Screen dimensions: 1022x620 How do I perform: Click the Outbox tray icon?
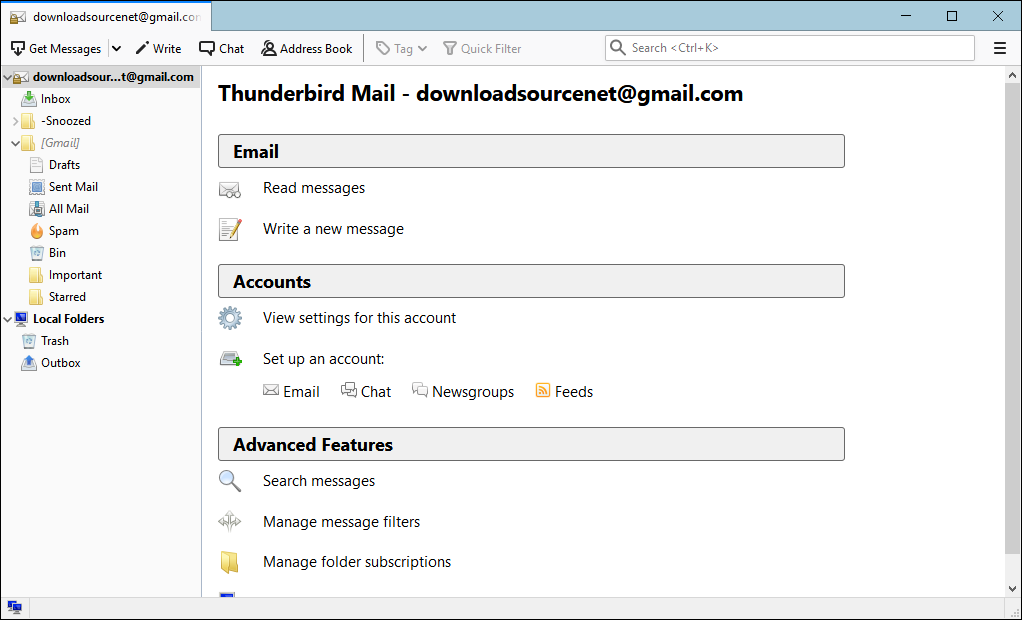pyautogui.click(x=29, y=363)
